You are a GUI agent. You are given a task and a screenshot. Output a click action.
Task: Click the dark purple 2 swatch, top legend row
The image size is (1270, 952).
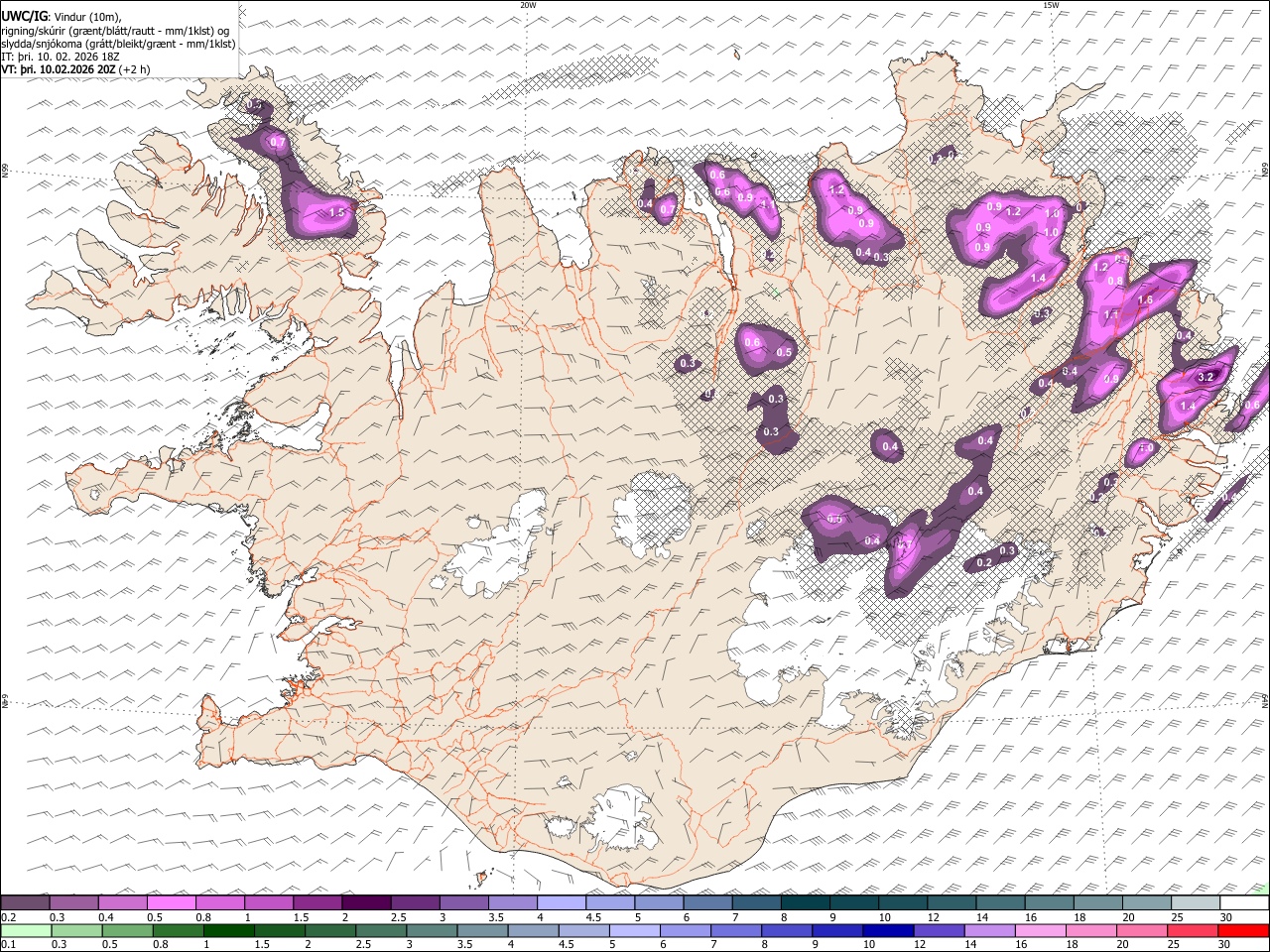click(x=365, y=902)
